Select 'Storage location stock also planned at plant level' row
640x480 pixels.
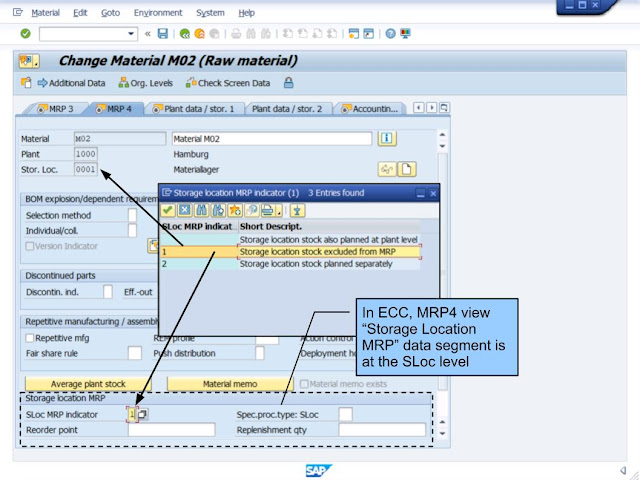tap(291, 240)
